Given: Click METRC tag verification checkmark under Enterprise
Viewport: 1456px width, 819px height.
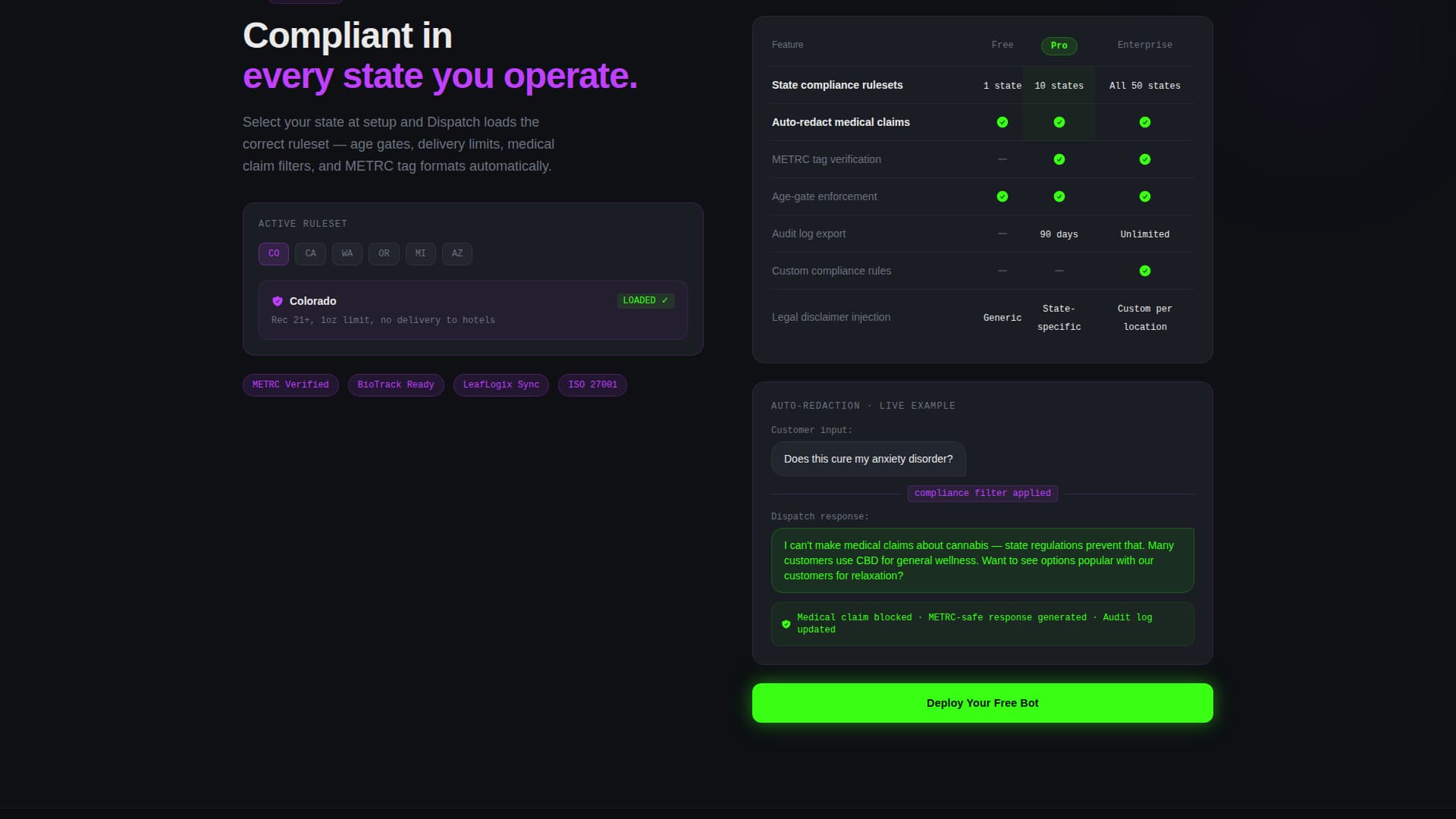Looking at the screenshot, I should coord(1145,159).
